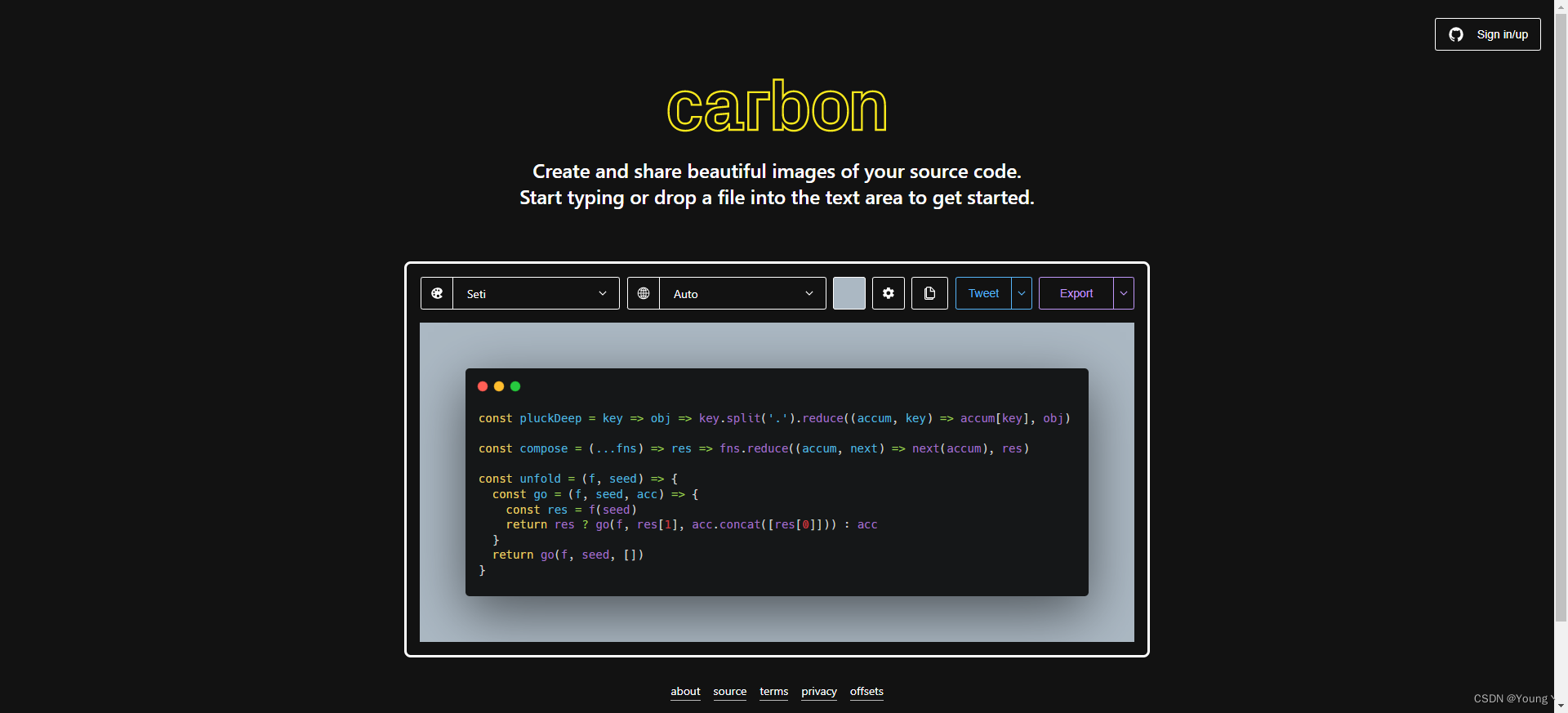Screen dimensions: 1568x713
Task: Open the Seti theme dropdown
Action: [536, 293]
